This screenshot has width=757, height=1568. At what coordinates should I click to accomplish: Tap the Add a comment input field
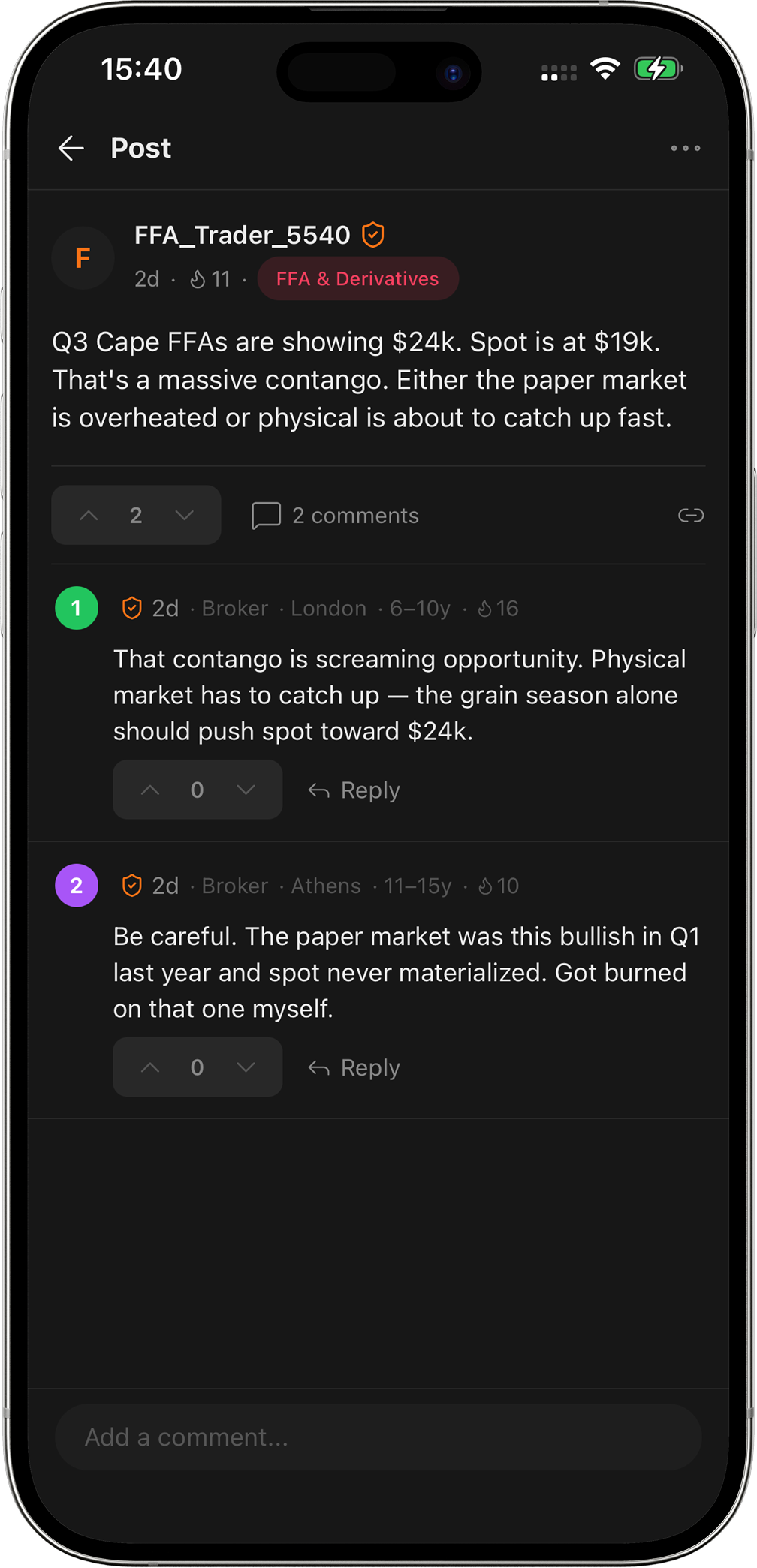[x=378, y=1436]
